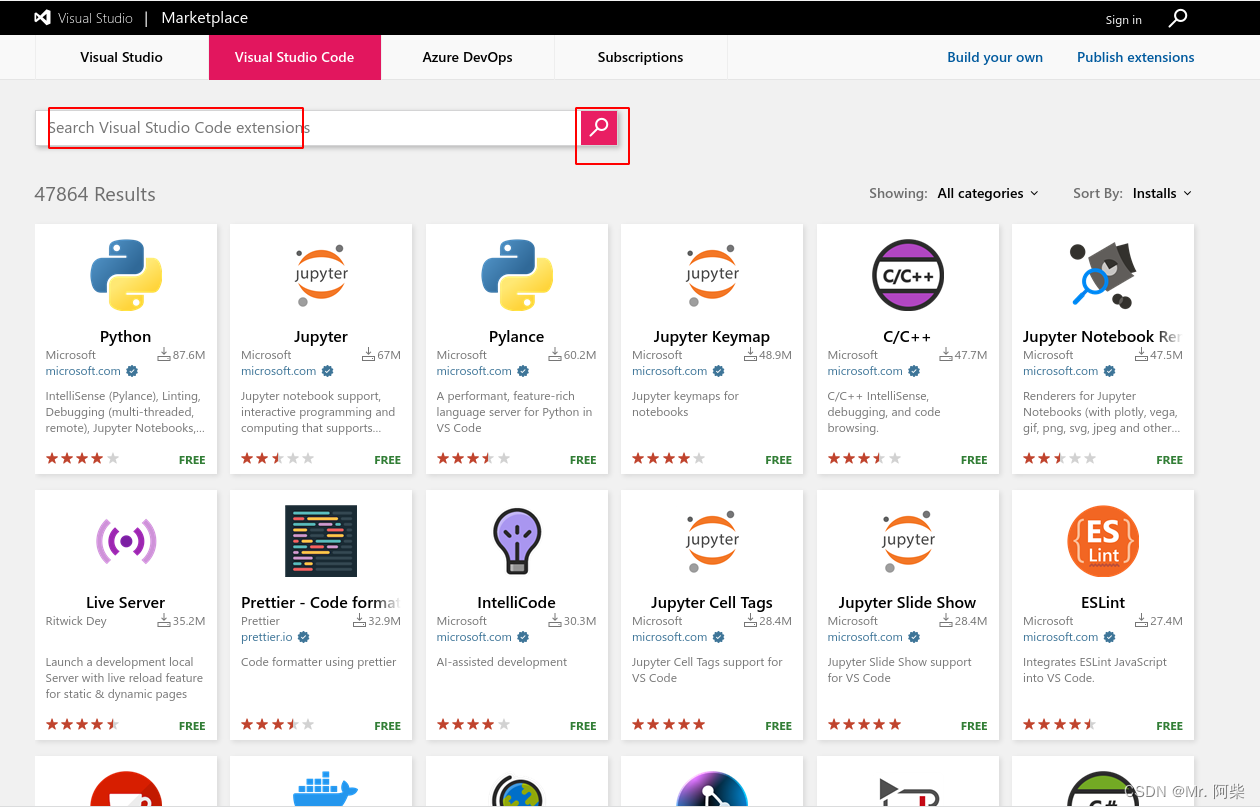Click "Code formatter using prettier" description

pyautogui.click(x=319, y=662)
